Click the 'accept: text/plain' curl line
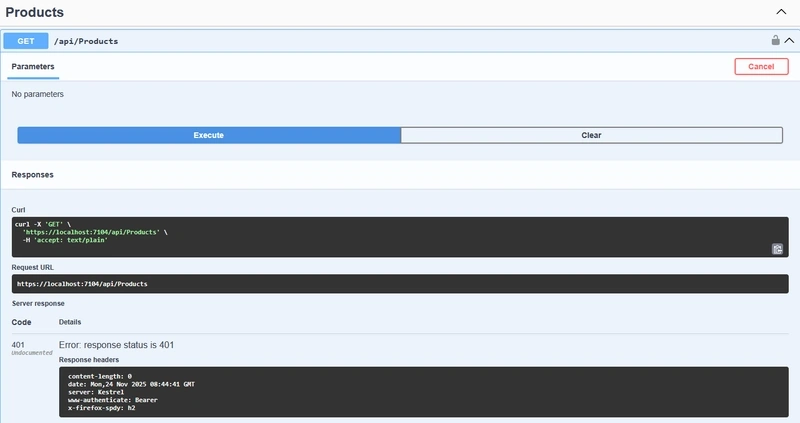 coord(65,240)
